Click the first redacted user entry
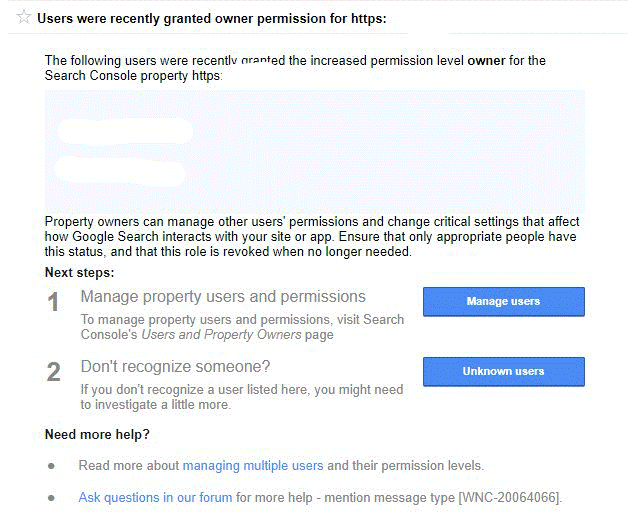The height and width of the screenshot is (525, 628). [125, 131]
